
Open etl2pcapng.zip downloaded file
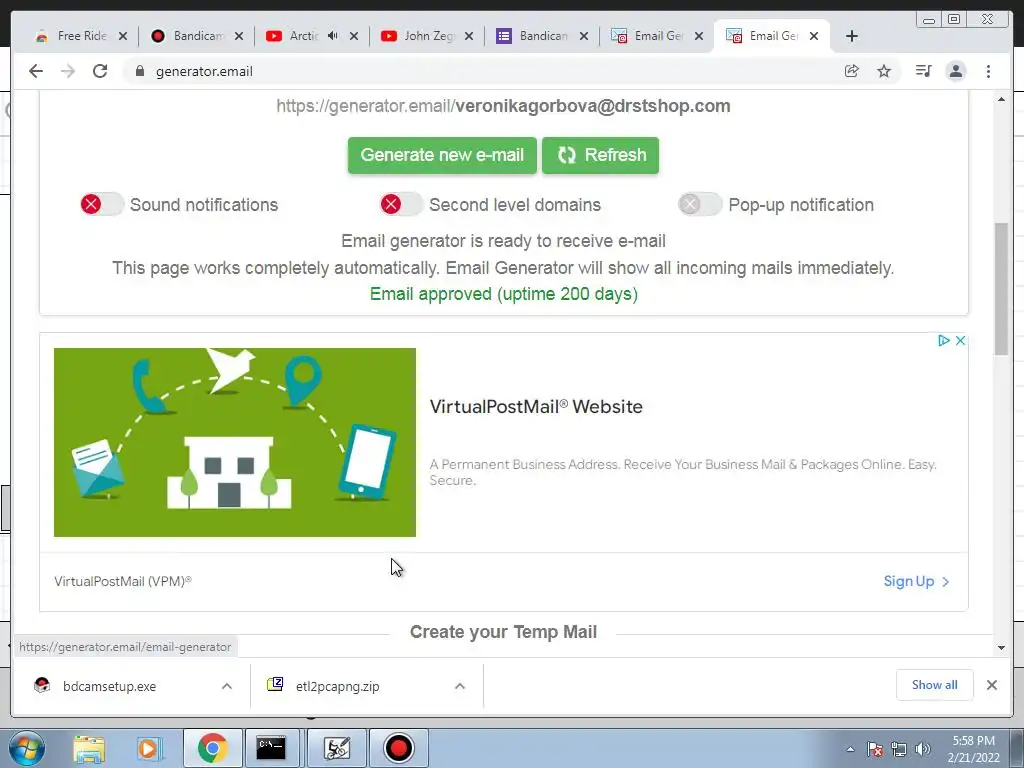pyautogui.click(x=337, y=686)
